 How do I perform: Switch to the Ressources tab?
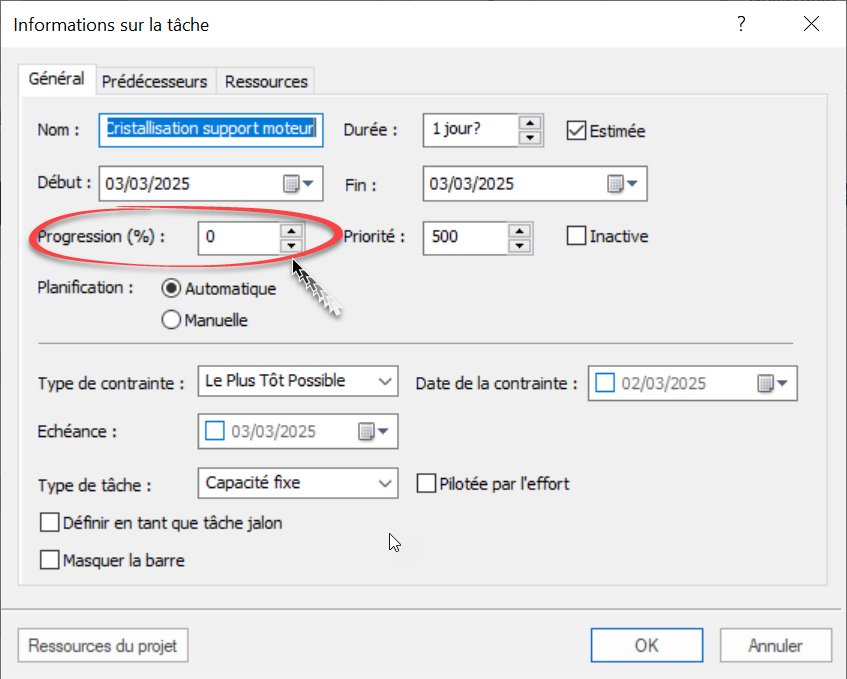[266, 81]
